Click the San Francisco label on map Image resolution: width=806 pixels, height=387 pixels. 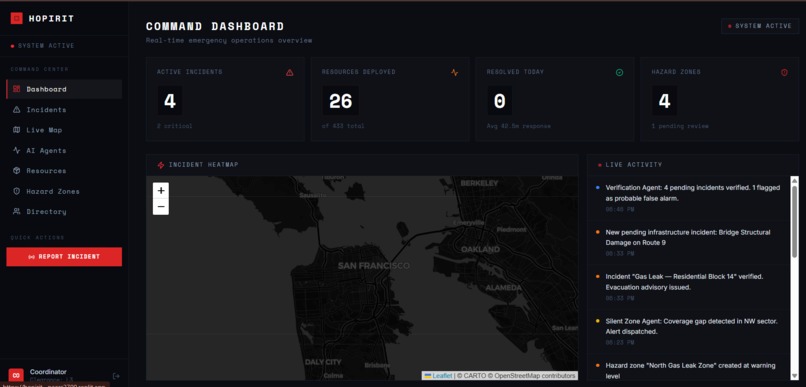point(373,266)
